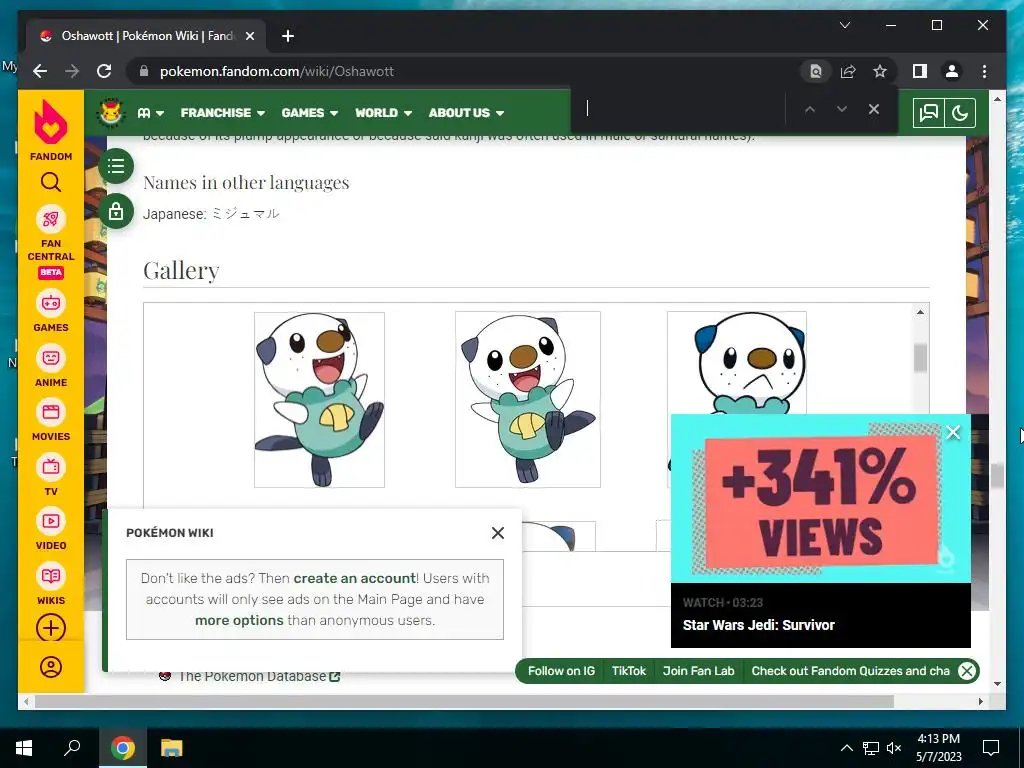
Task: Open the Video sidebar icon
Action: point(51,520)
